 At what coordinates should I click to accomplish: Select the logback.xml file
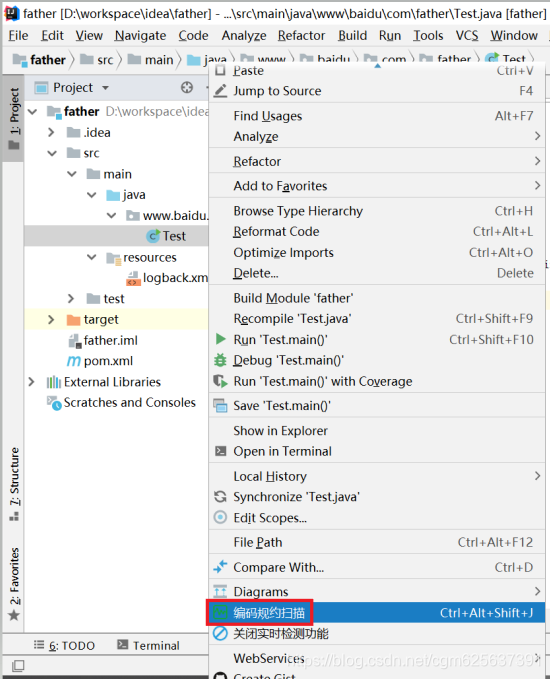coord(167,278)
